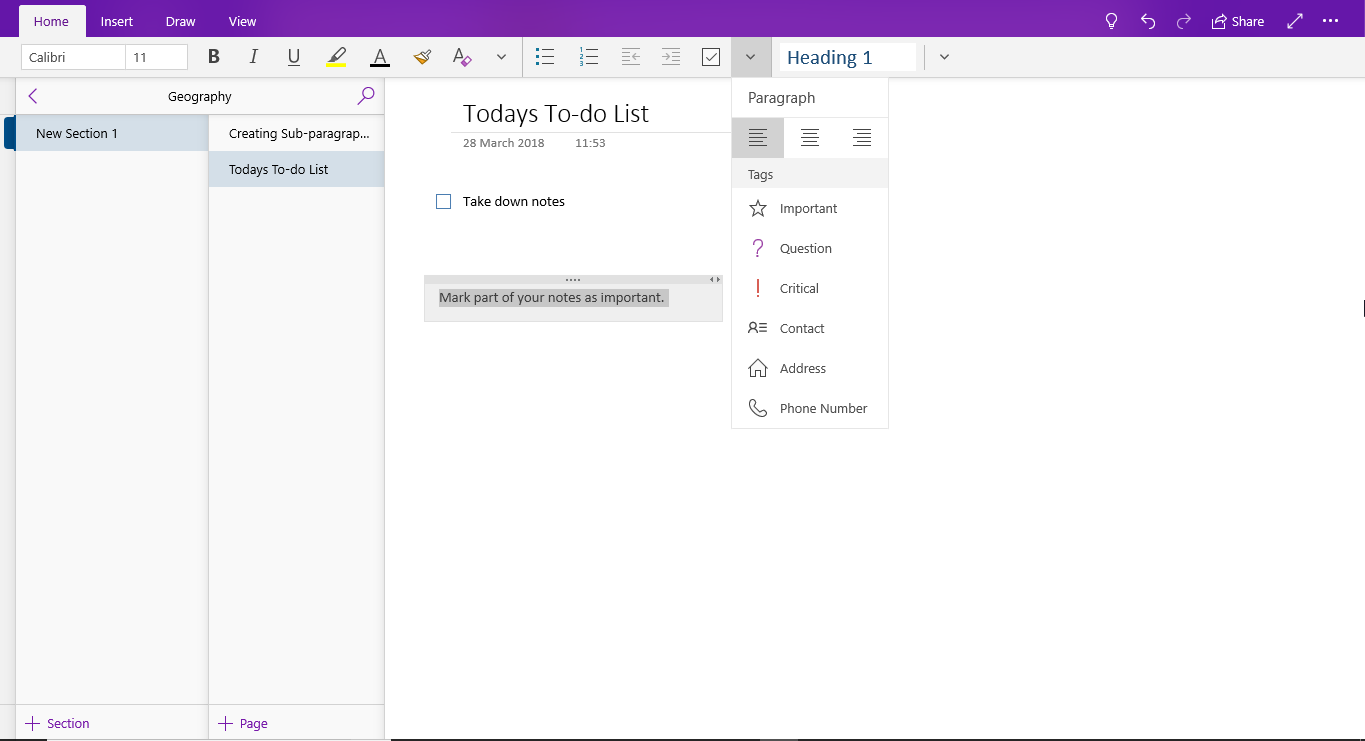Apply the Phone Number tag
1365x741 pixels.
(810, 408)
